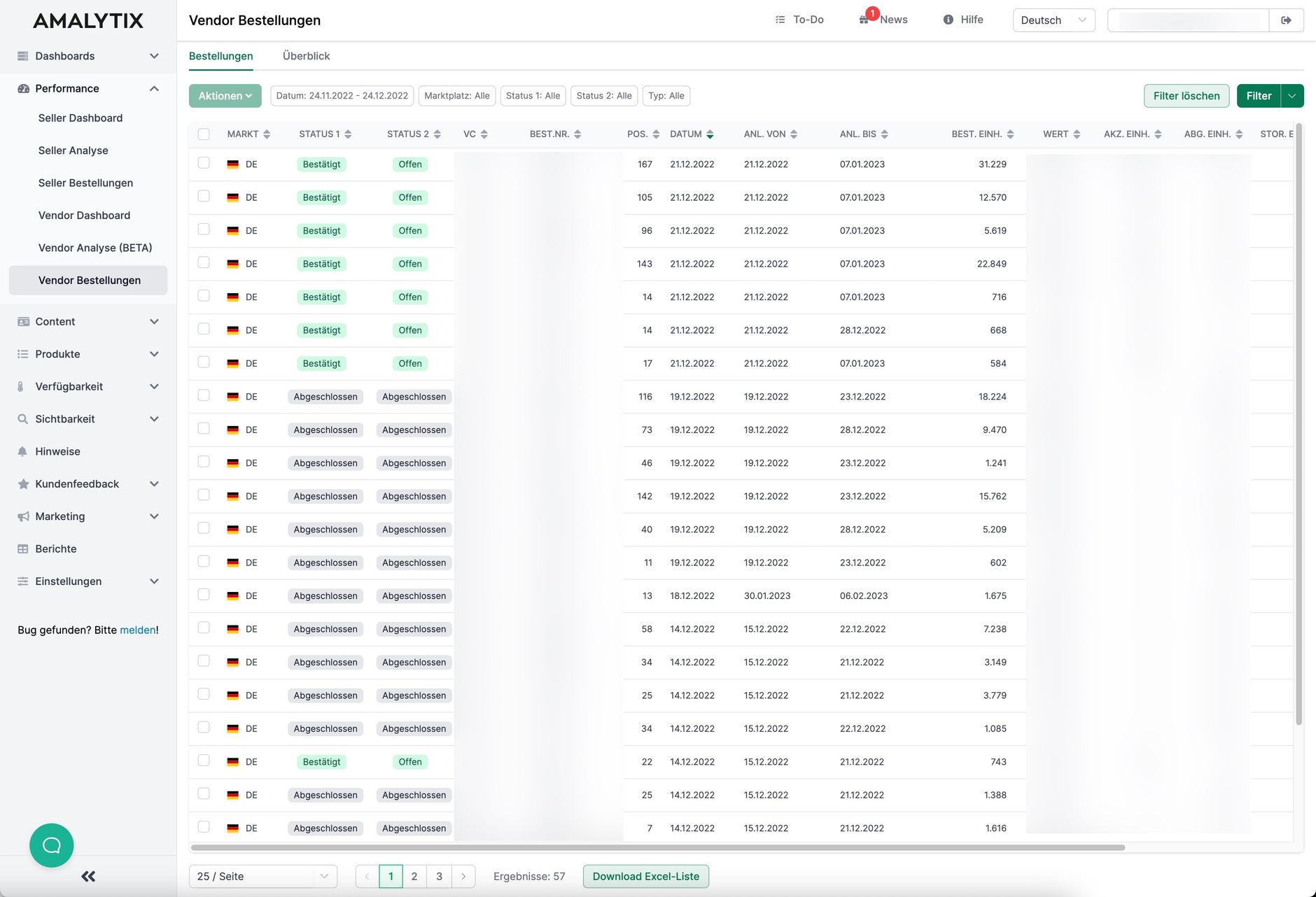Image resolution: width=1316 pixels, height=897 pixels.
Task: Click Download Excel-Liste button
Action: tap(645, 877)
